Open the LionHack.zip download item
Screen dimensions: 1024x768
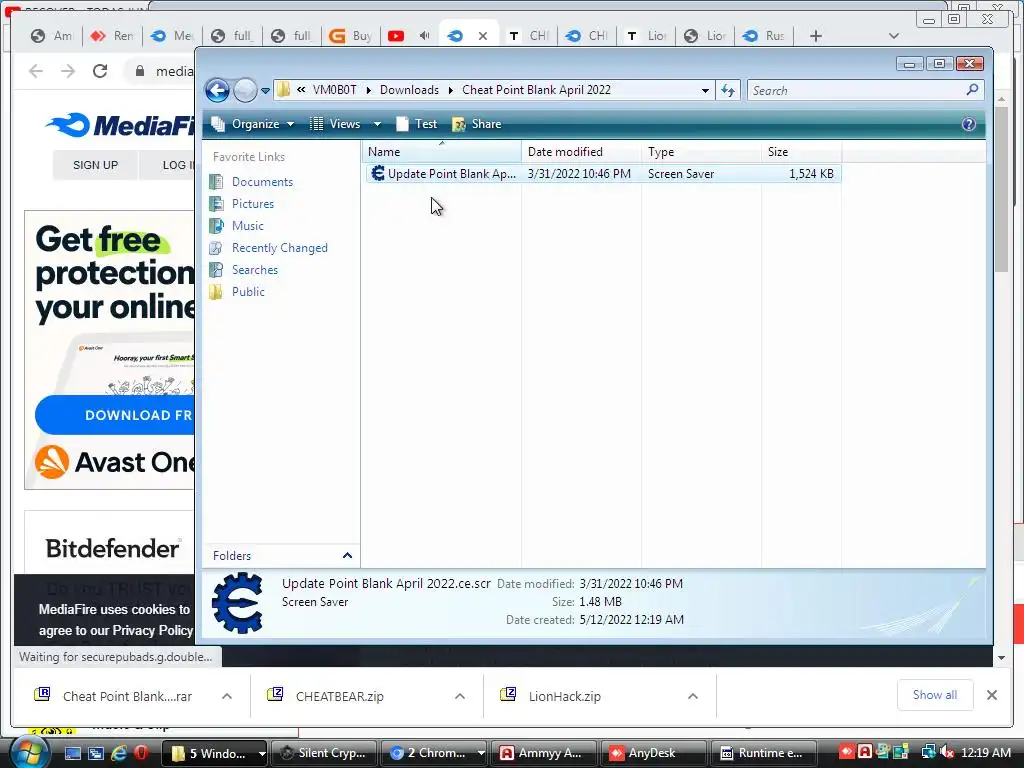pyautogui.click(x=564, y=696)
